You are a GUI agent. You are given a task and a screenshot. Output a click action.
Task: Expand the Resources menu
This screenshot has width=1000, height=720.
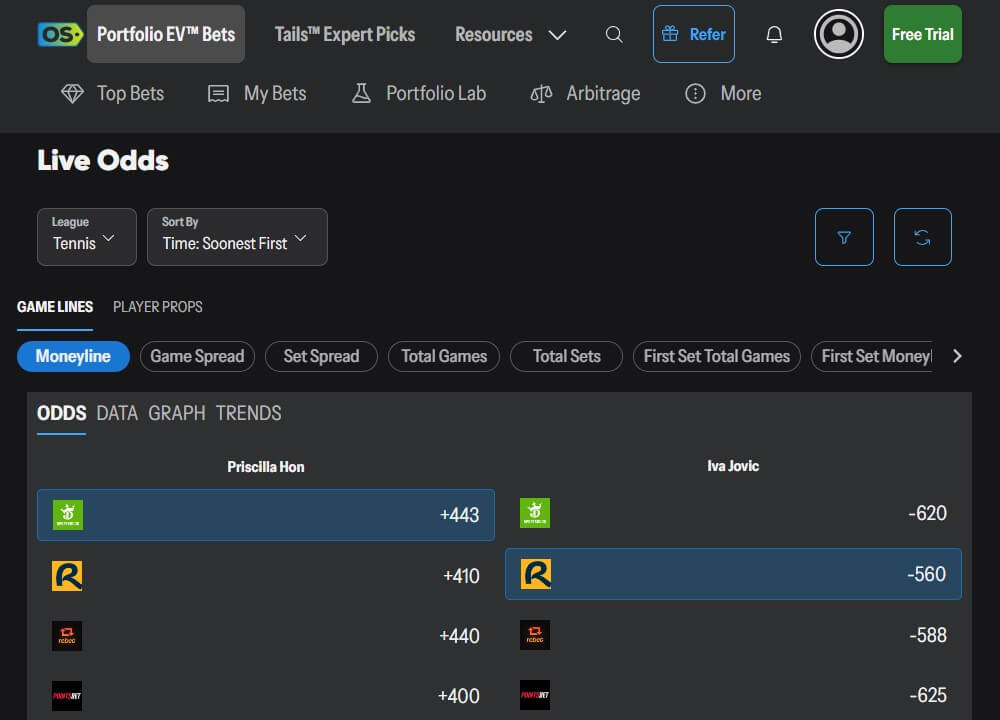510,34
